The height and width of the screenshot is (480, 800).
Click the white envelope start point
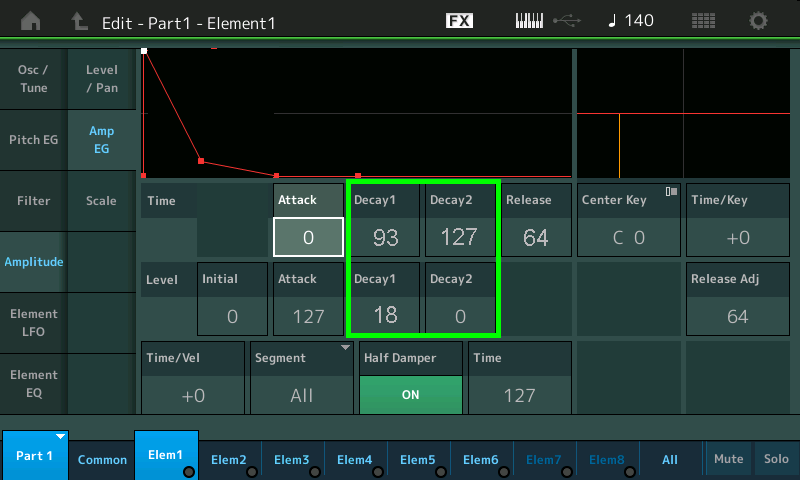[x=144, y=51]
